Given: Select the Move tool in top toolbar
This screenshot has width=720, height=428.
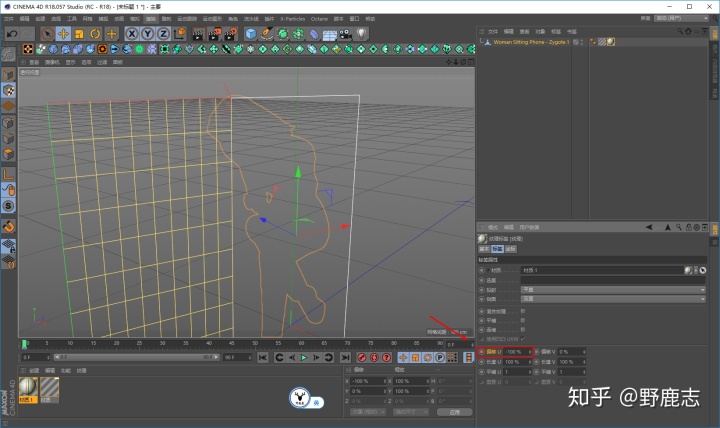Looking at the screenshot, I should 63,34.
